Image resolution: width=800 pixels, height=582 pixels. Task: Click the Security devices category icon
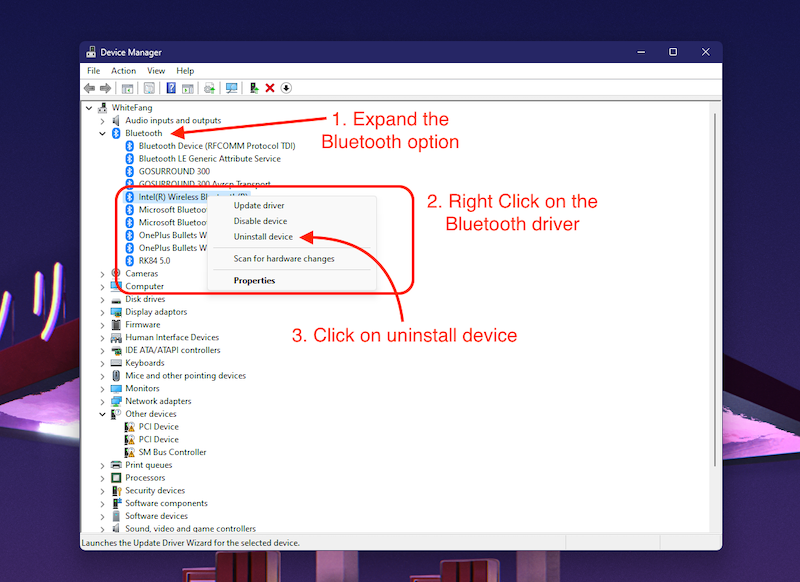coord(116,490)
